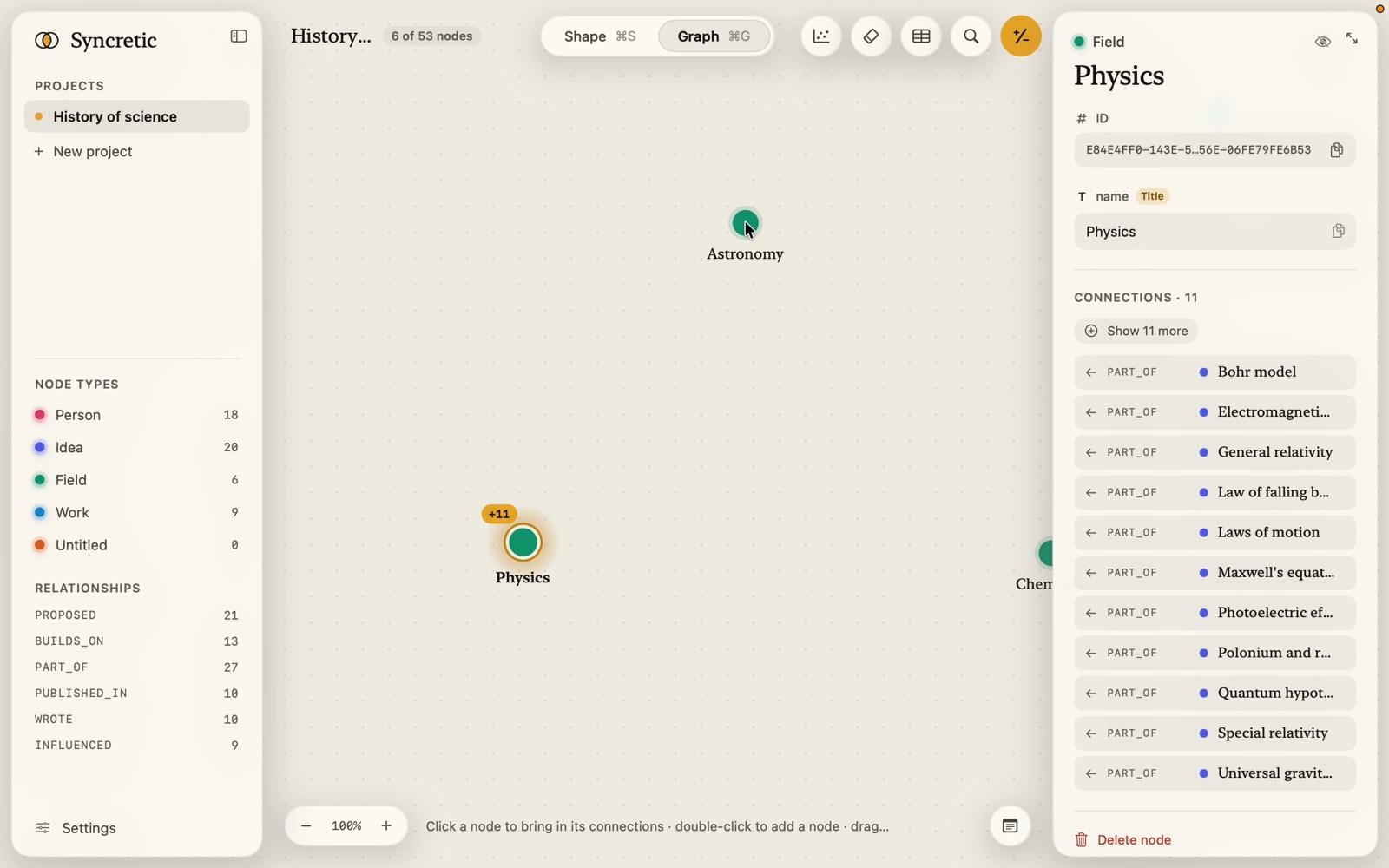The width and height of the screenshot is (1389, 868).
Task: Open Polonium and radium connection
Action: pyautogui.click(x=1215, y=653)
